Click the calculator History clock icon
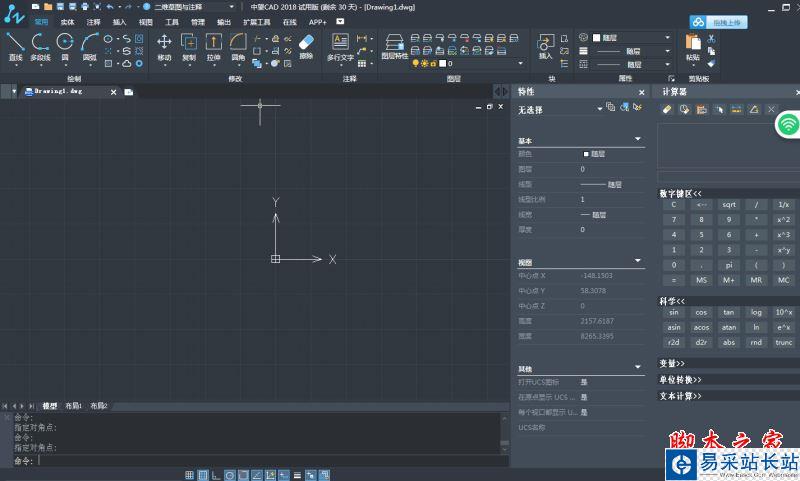800x481 pixels. pyautogui.click(x=684, y=109)
